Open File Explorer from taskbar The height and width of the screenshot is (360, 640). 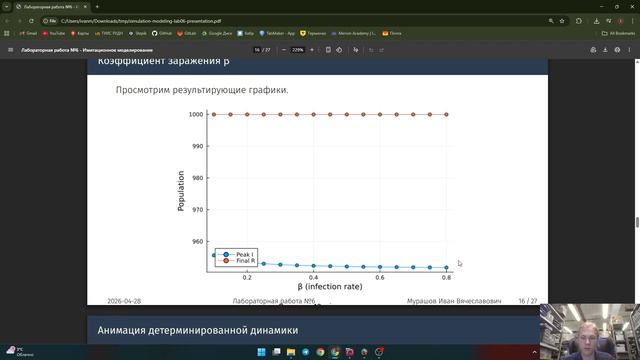pos(291,352)
